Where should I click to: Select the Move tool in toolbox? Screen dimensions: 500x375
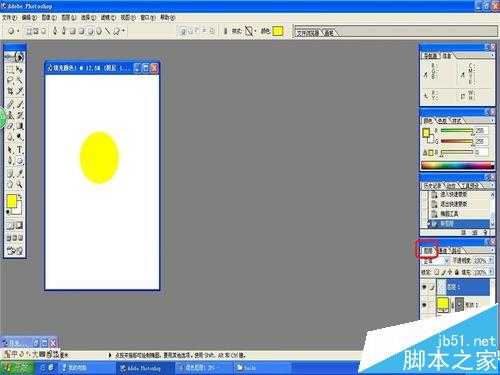tap(20, 69)
